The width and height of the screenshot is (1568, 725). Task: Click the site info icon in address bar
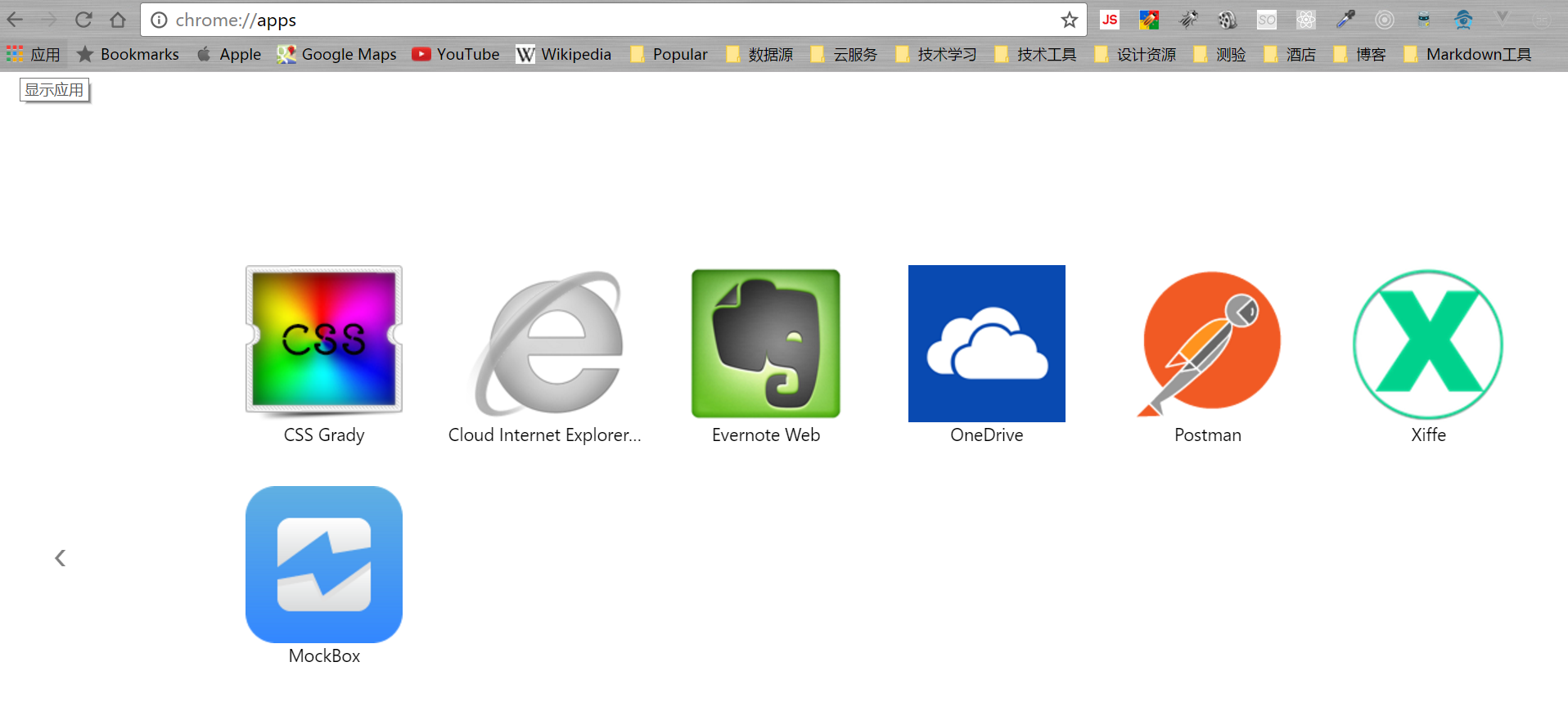click(159, 20)
